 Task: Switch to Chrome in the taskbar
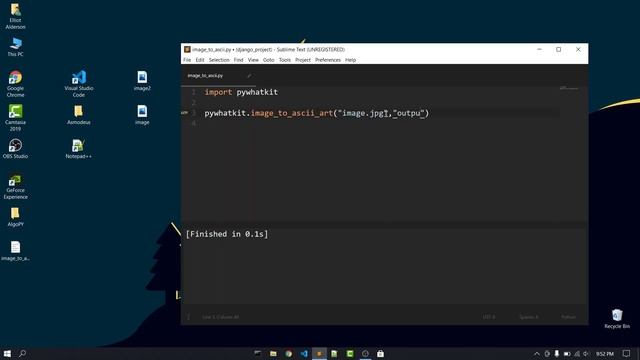coord(289,353)
